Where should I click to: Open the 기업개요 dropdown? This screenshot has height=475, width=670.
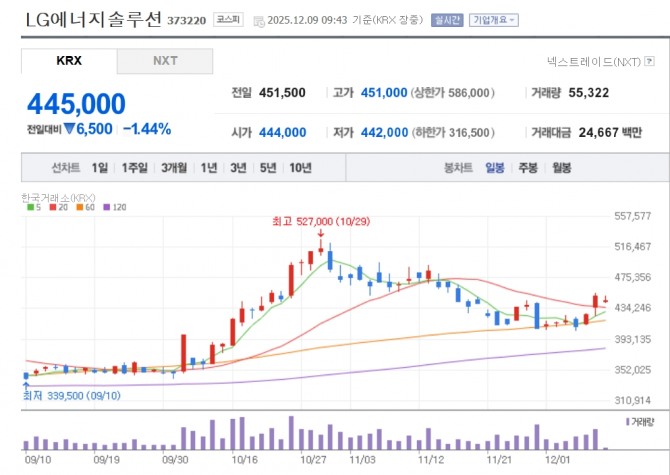(x=494, y=20)
